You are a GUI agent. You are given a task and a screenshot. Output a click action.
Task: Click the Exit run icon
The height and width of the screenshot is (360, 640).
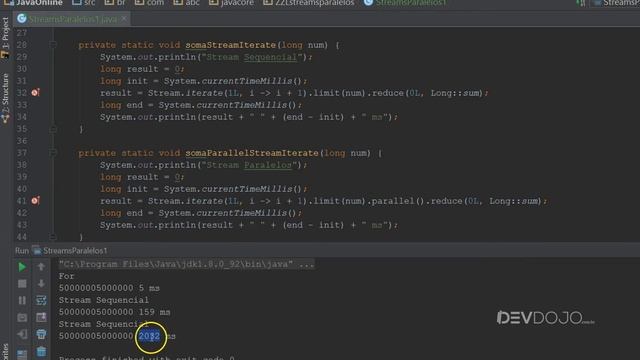(22, 334)
